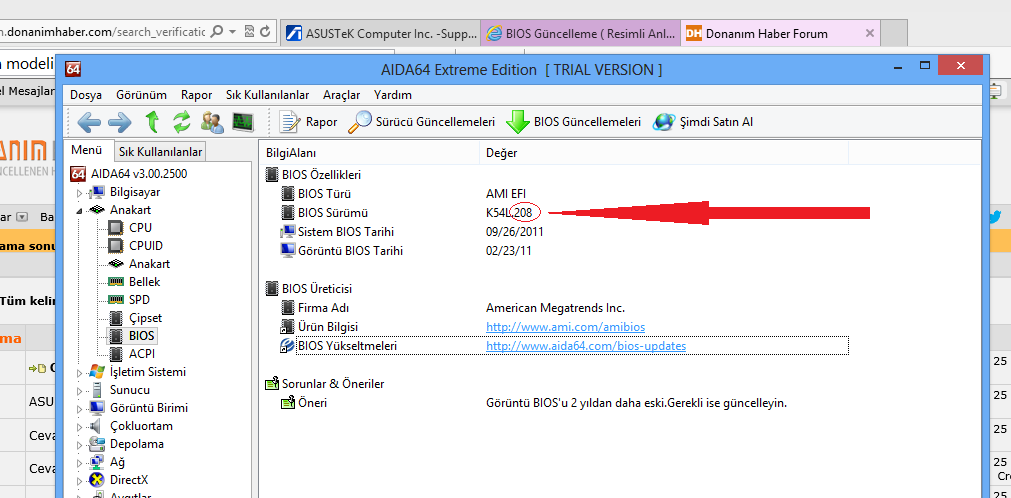This screenshot has width=1011, height=498.
Task: Open the Yardım menu
Action: coord(393,95)
